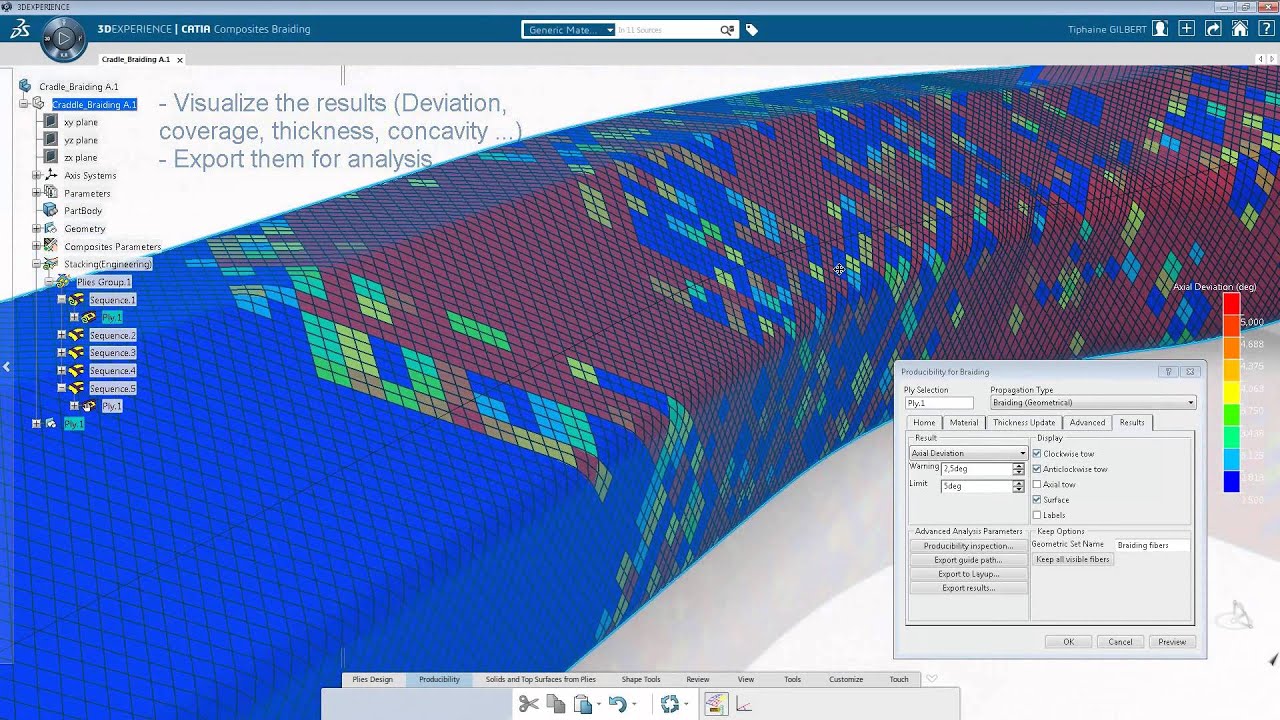Screen dimensions: 1280x720
Task: Click the Paste clipboard icon
Action: 584,704
